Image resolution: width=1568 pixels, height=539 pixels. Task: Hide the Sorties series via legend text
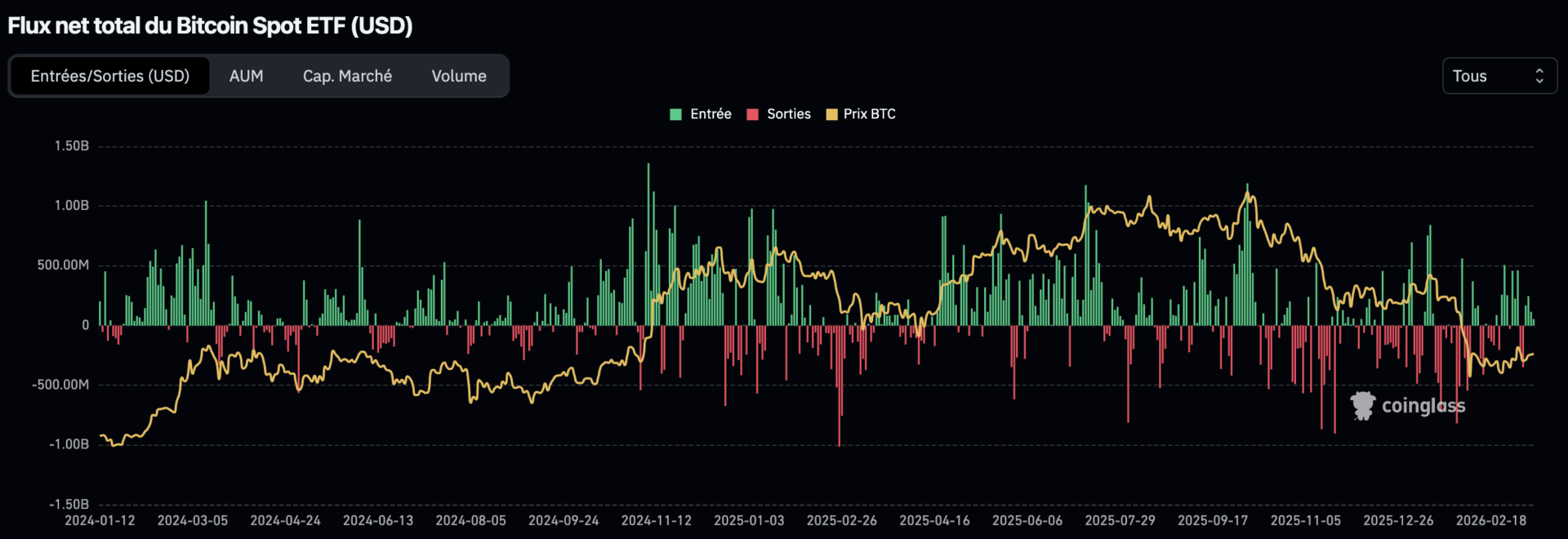(x=788, y=114)
